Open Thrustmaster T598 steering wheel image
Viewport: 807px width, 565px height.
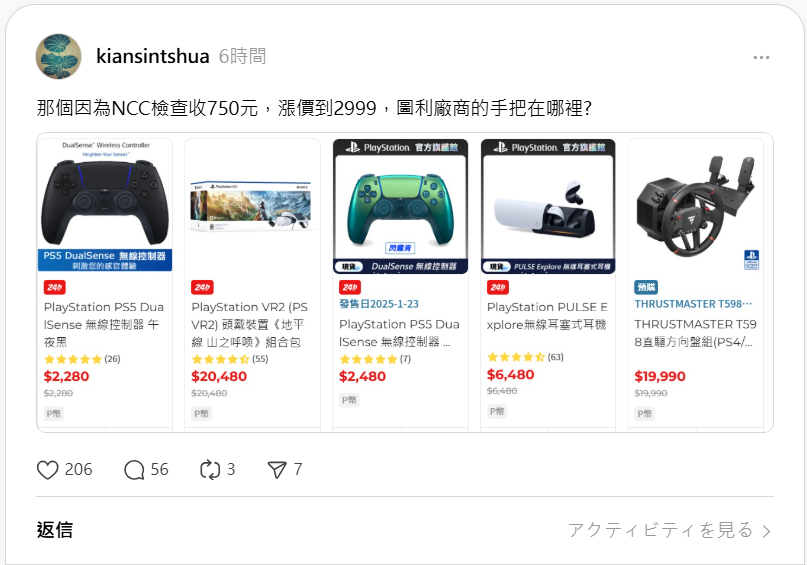pyautogui.click(x=696, y=206)
